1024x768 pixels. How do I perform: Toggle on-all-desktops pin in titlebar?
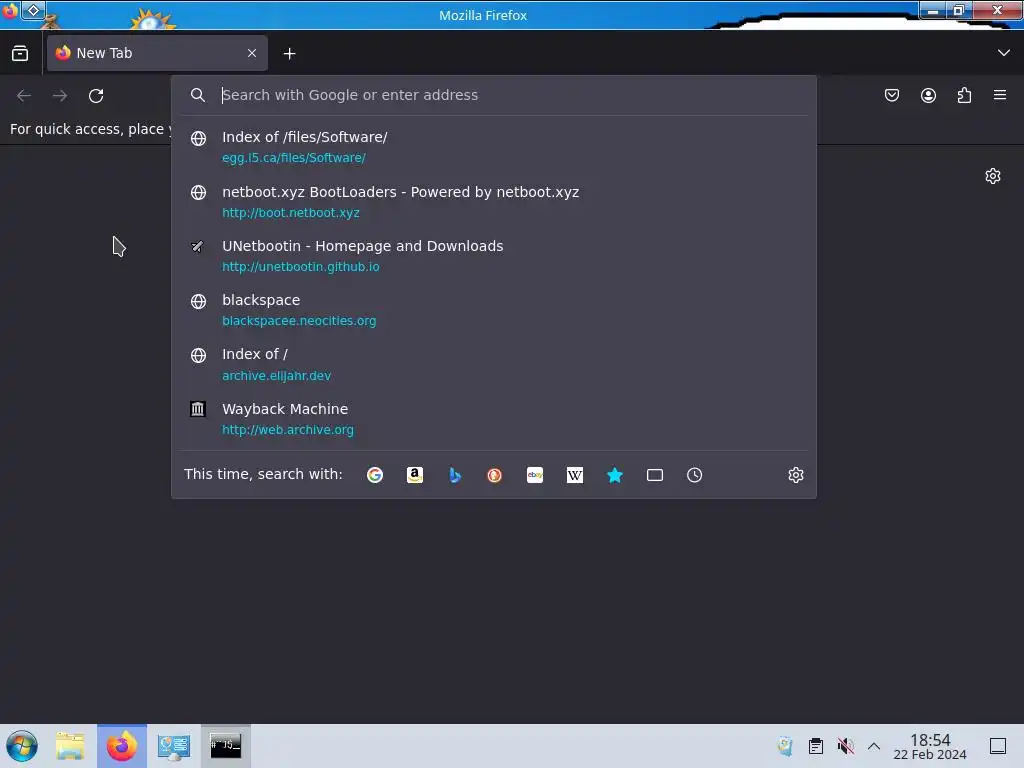pyautogui.click(x=33, y=10)
